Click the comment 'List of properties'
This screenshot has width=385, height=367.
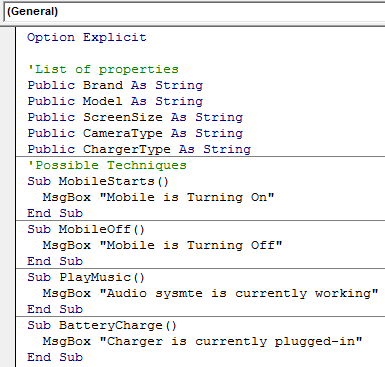(103, 69)
